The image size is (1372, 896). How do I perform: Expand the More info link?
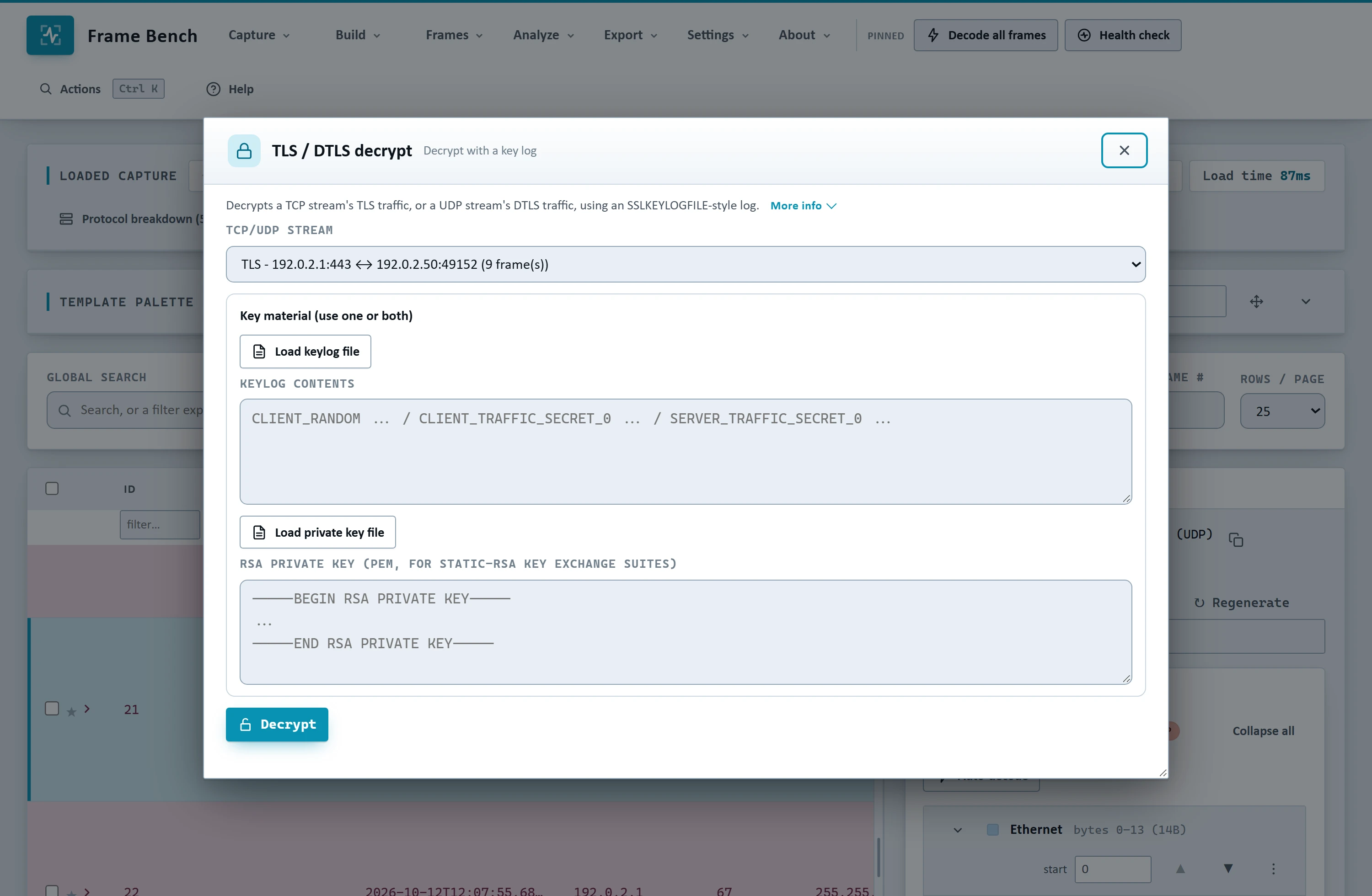pos(803,206)
